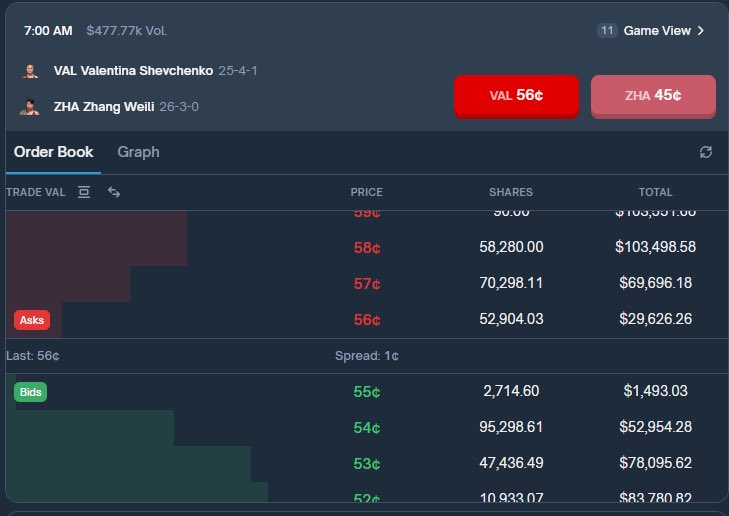Click total $103,498.58

(x=656, y=247)
